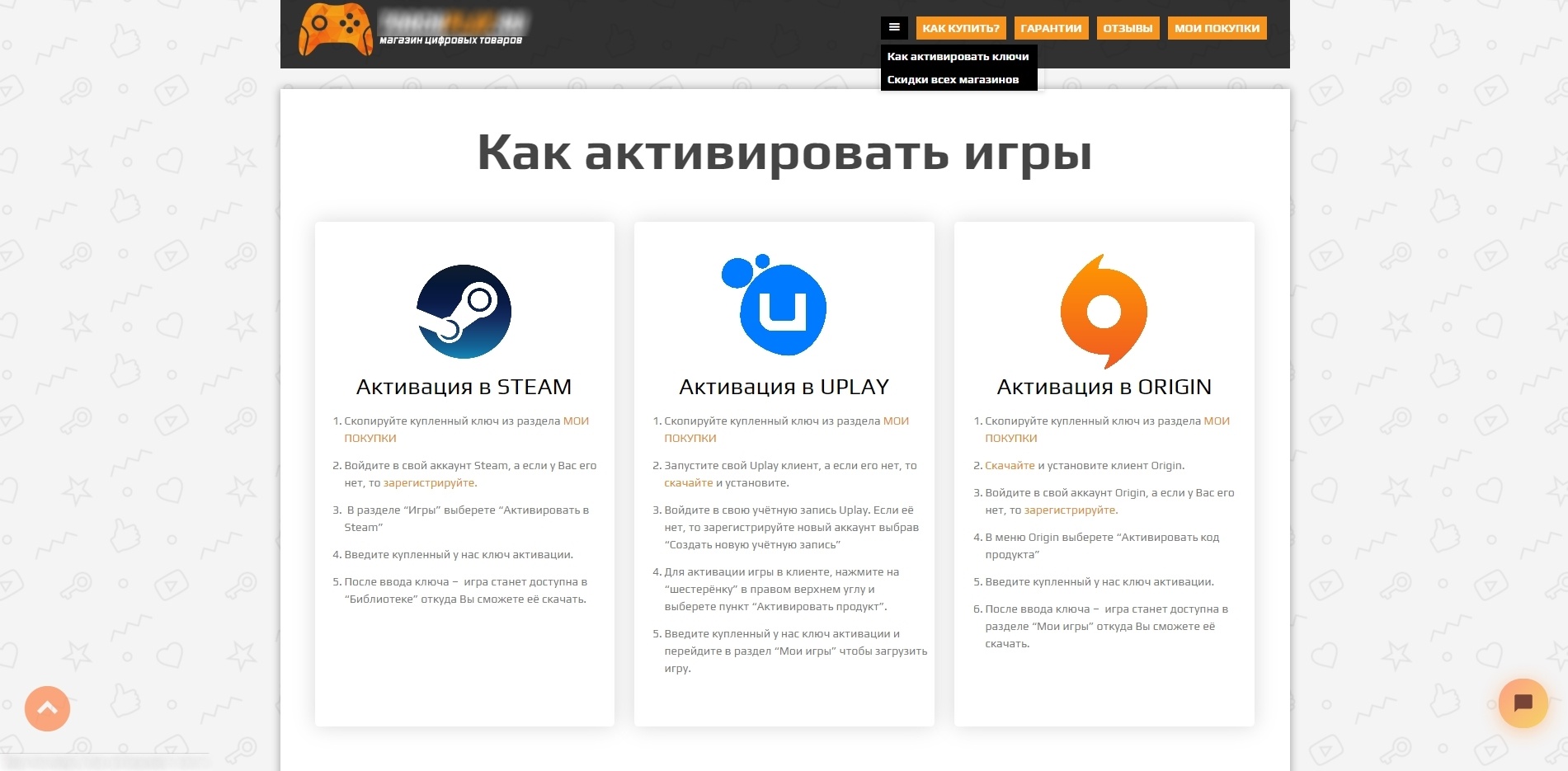Click the Uplay logo icon
Screen dimensions: 1568x771
[x=775, y=305]
